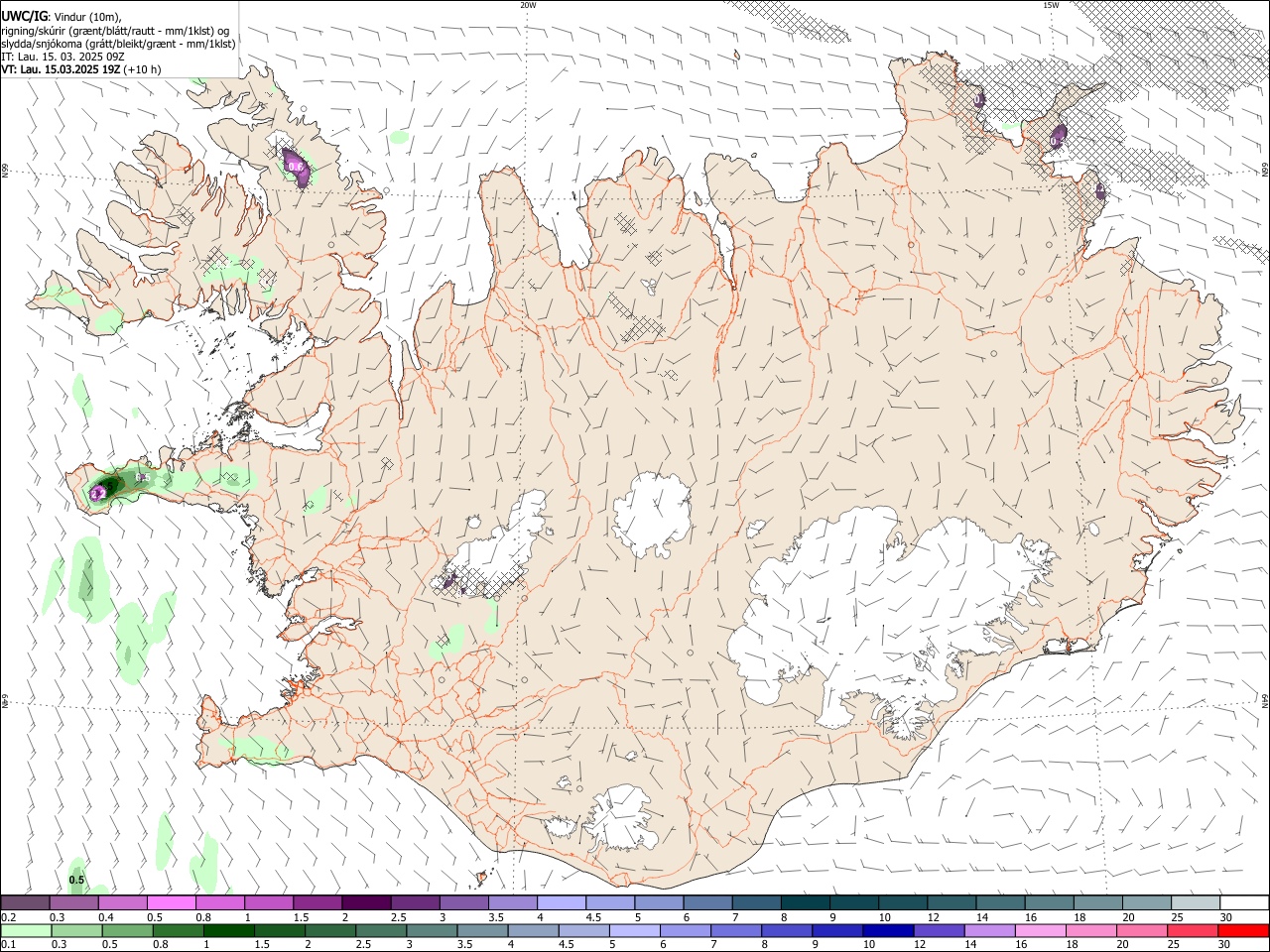Click the 0.2 label on the upper snow scale

(7, 917)
